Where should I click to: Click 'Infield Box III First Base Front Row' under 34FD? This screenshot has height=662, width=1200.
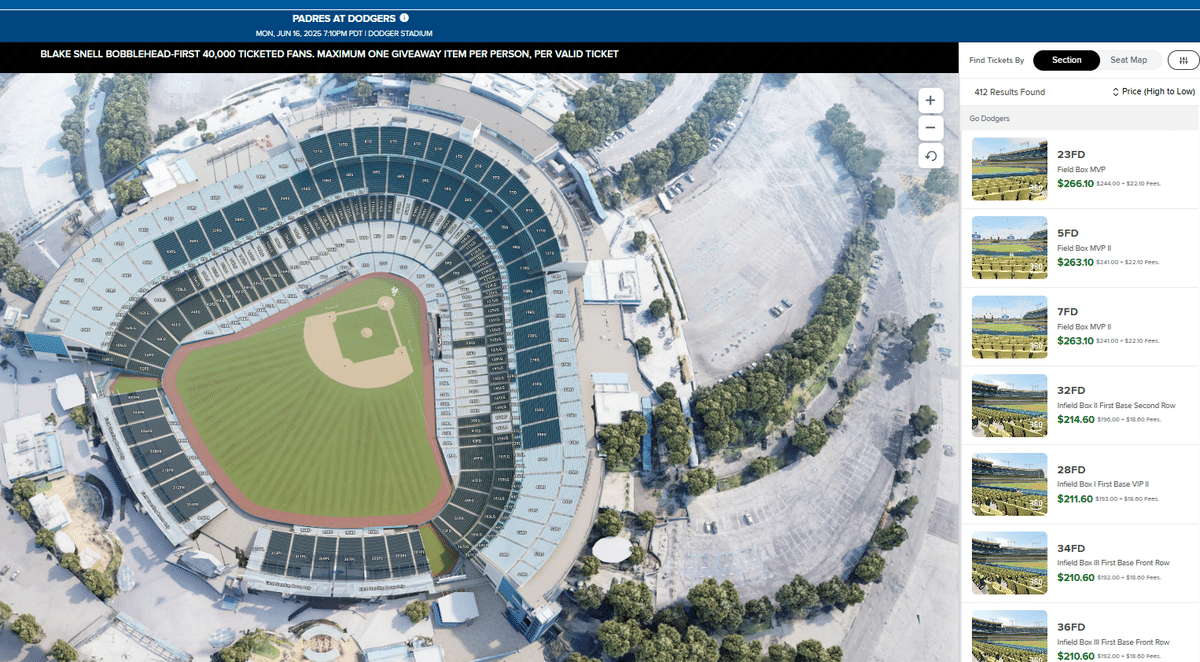click(1113, 563)
